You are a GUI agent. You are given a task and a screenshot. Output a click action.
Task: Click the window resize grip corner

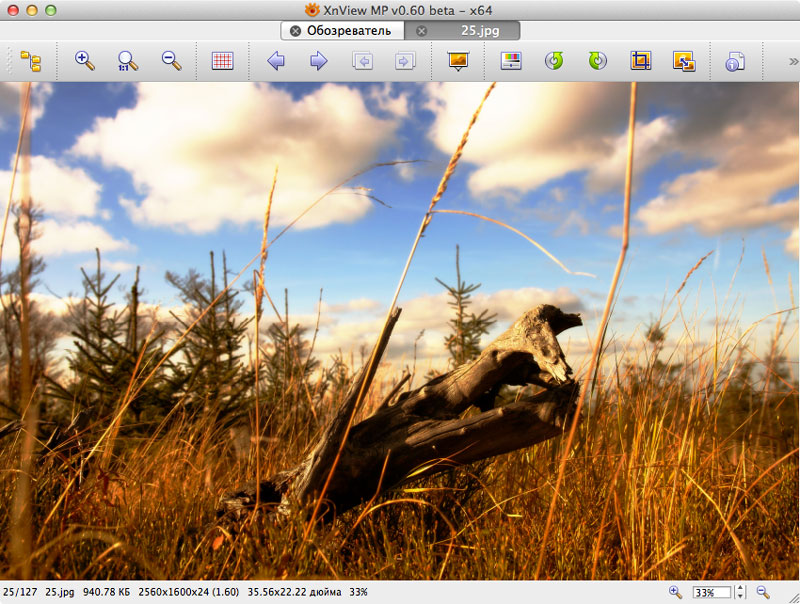[x=793, y=597]
